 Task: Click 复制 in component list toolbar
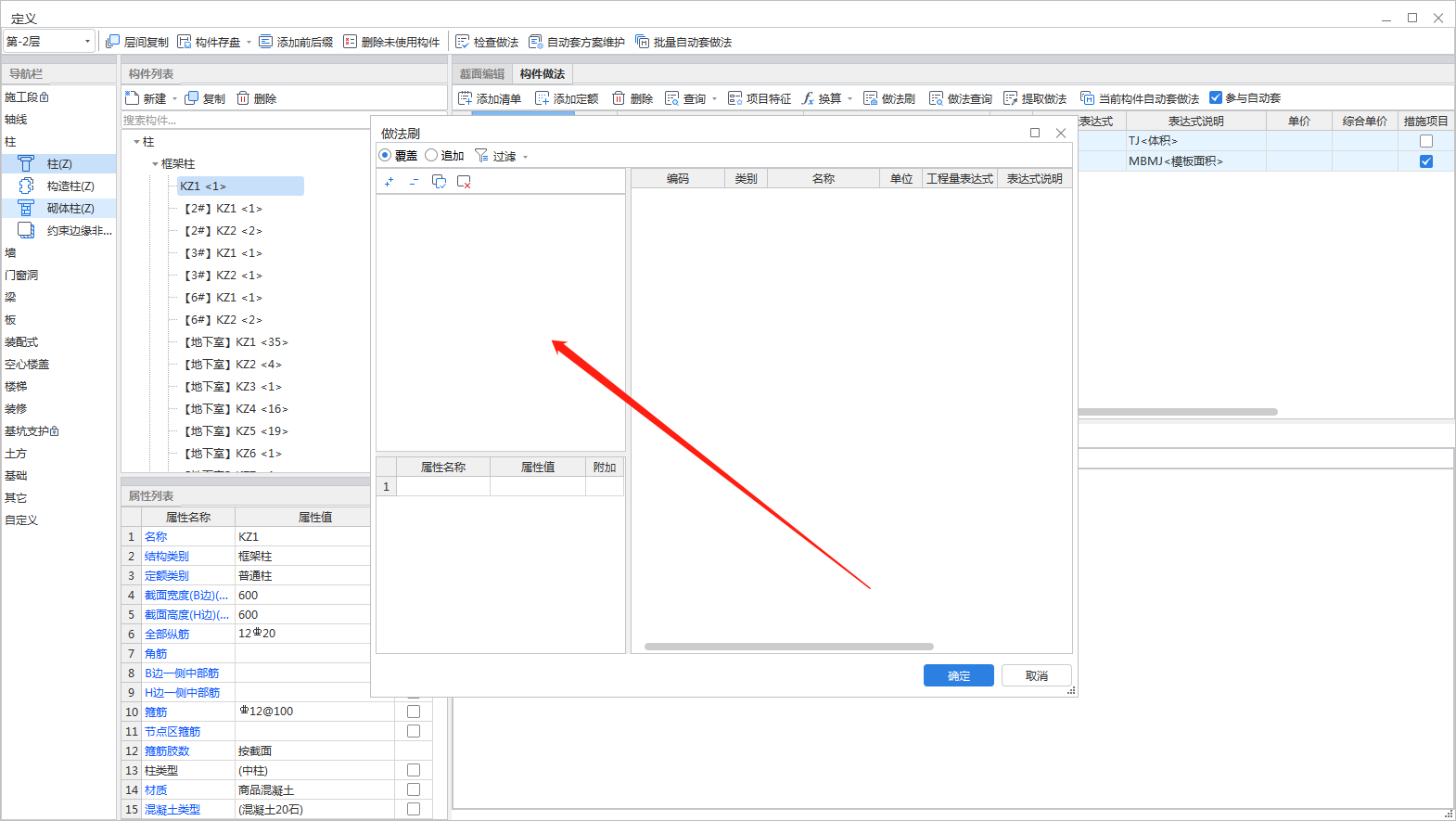pyautogui.click(x=205, y=98)
